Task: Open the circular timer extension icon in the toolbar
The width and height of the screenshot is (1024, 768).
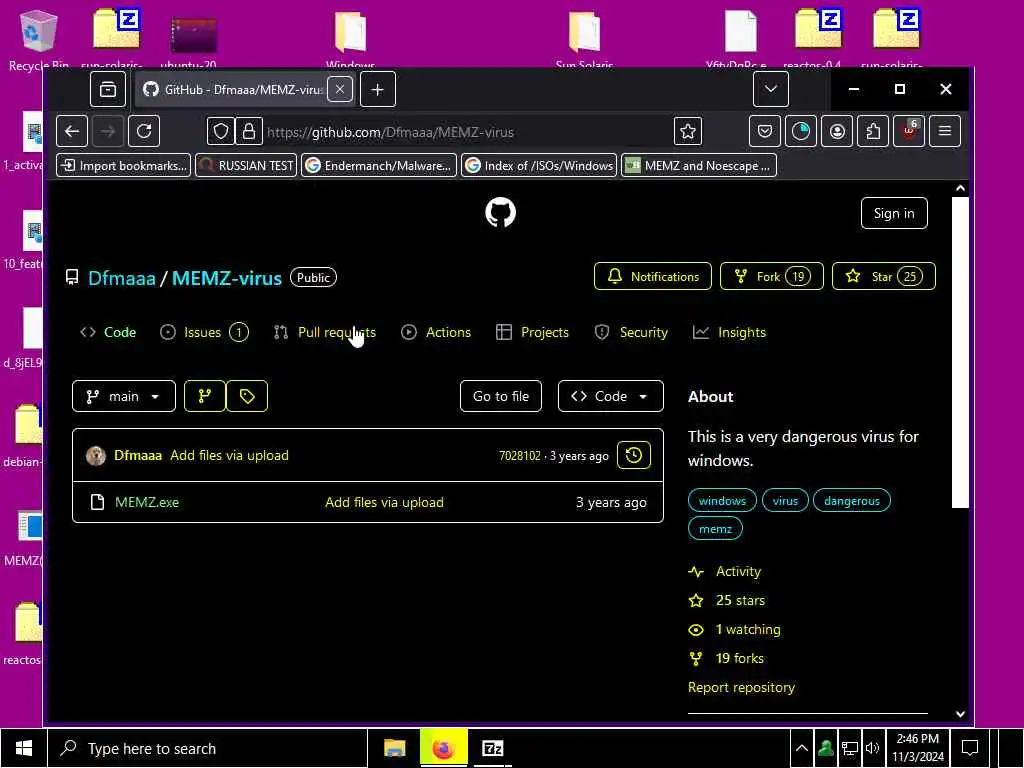Action: [x=801, y=131]
